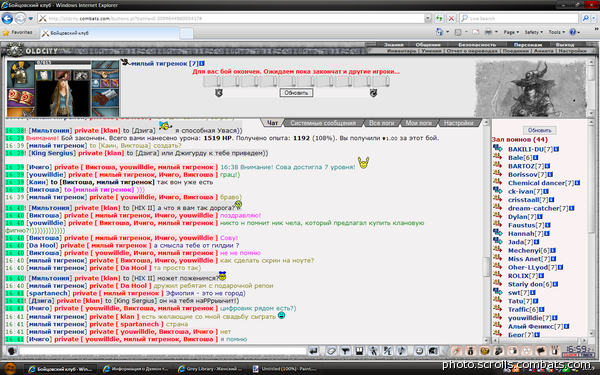
Task: Open the Умения submenu link
Action: 431,51
